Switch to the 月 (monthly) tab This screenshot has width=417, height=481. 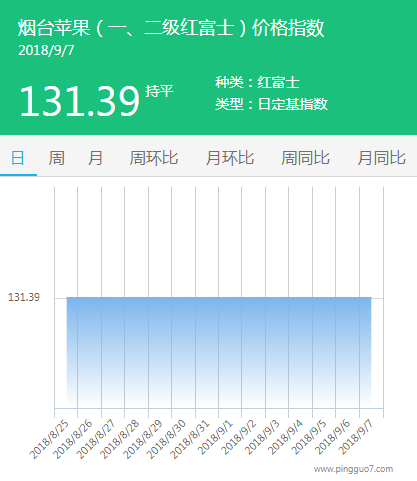pyautogui.click(x=95, y=158)
